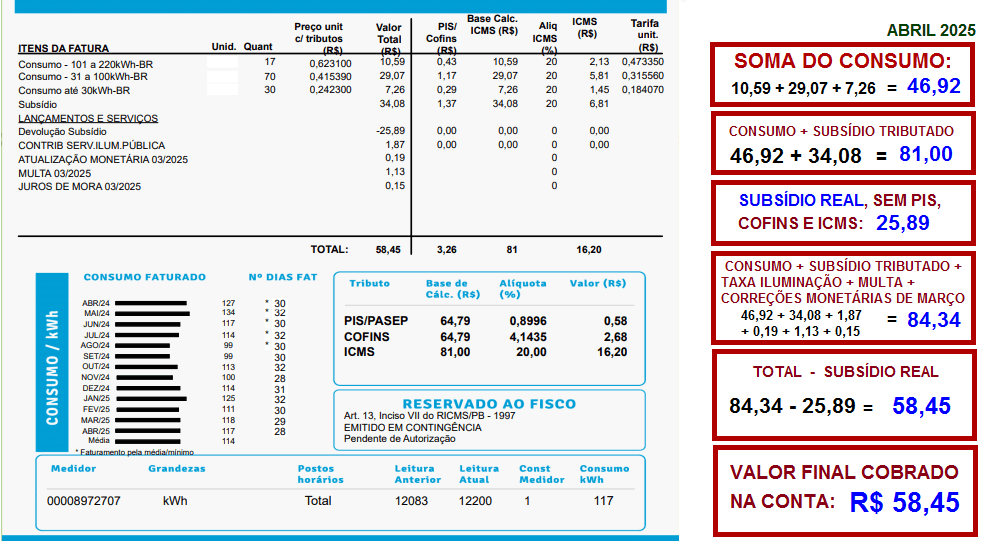This screenshot has width=987, height=541.
Task: Select the PIS/PASEP row in tax table
Action: (375, 321)
